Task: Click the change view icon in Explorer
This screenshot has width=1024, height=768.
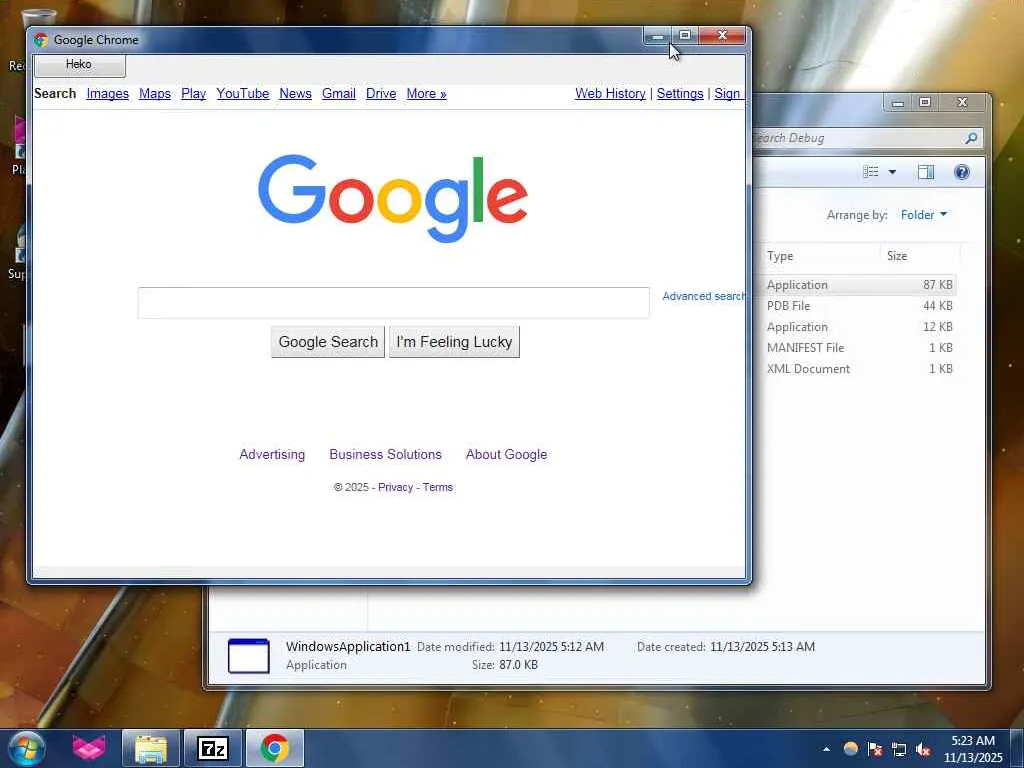Action: 871,172
